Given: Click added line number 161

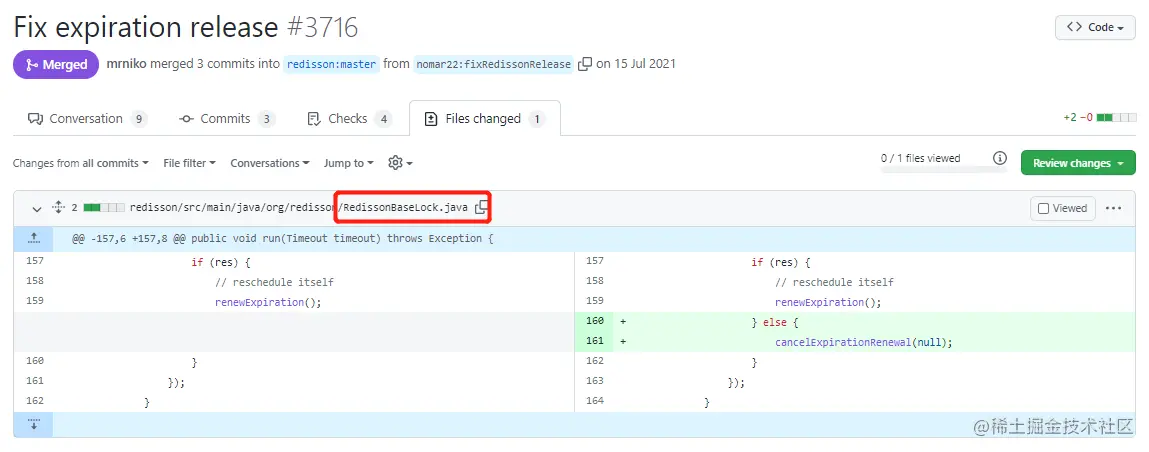Looking at the screenshot, I should (x=594, y=341).
